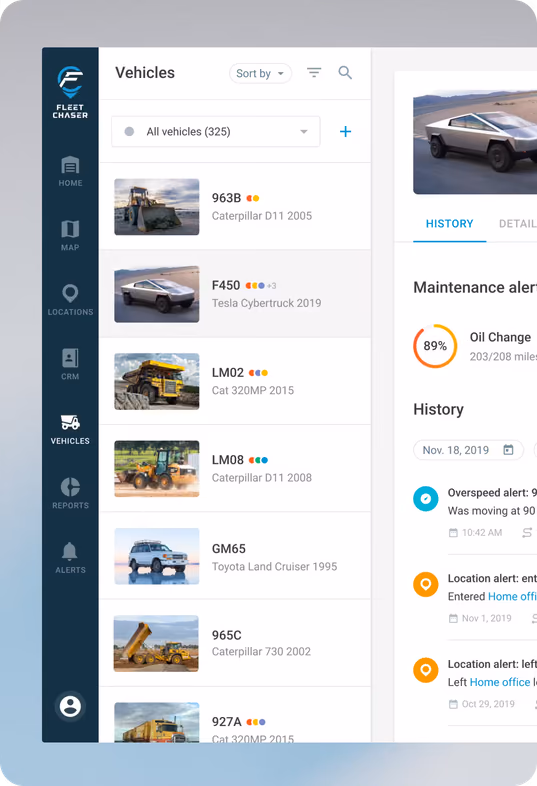The height and width of the screenshot is (786, 537).
Task: Expand the All vehicles (325) dropdown
Action: point(216,131)
